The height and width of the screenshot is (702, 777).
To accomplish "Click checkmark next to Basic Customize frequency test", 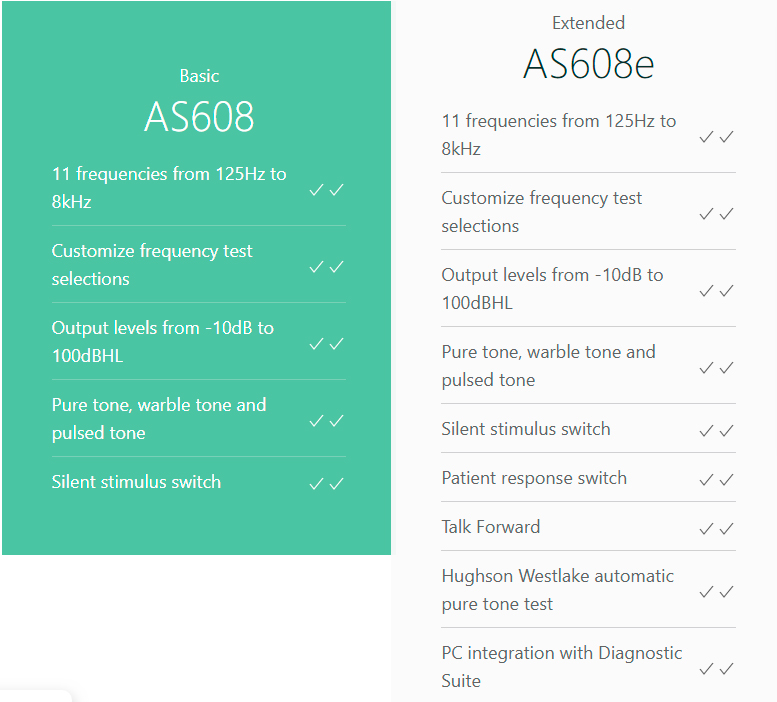I will click(326, 266).
